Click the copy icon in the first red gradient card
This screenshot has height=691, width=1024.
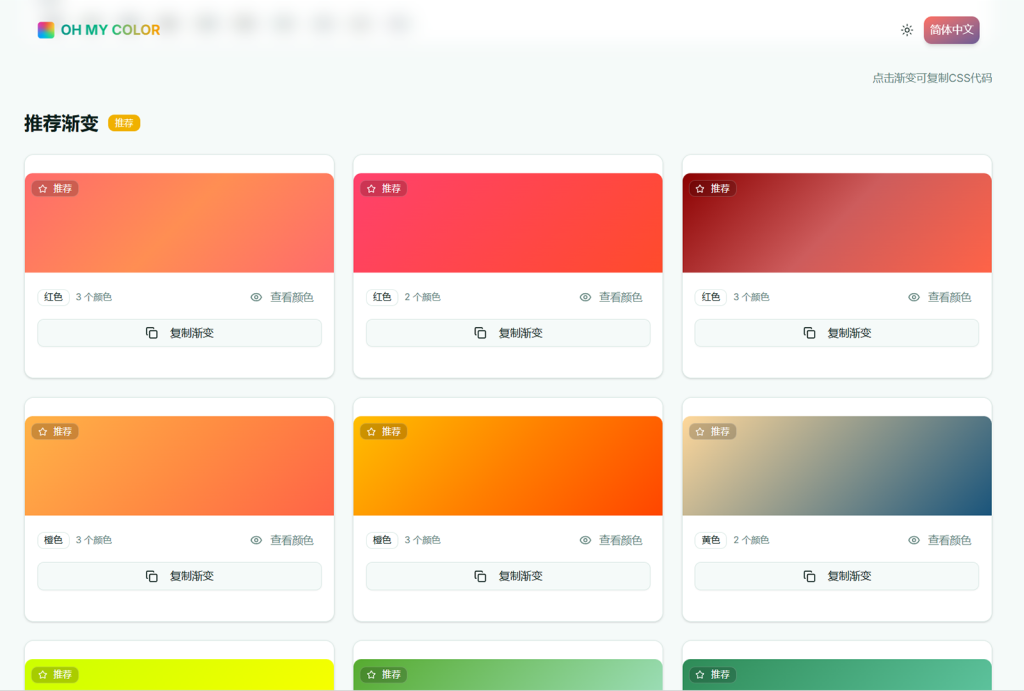click(152, 333)
